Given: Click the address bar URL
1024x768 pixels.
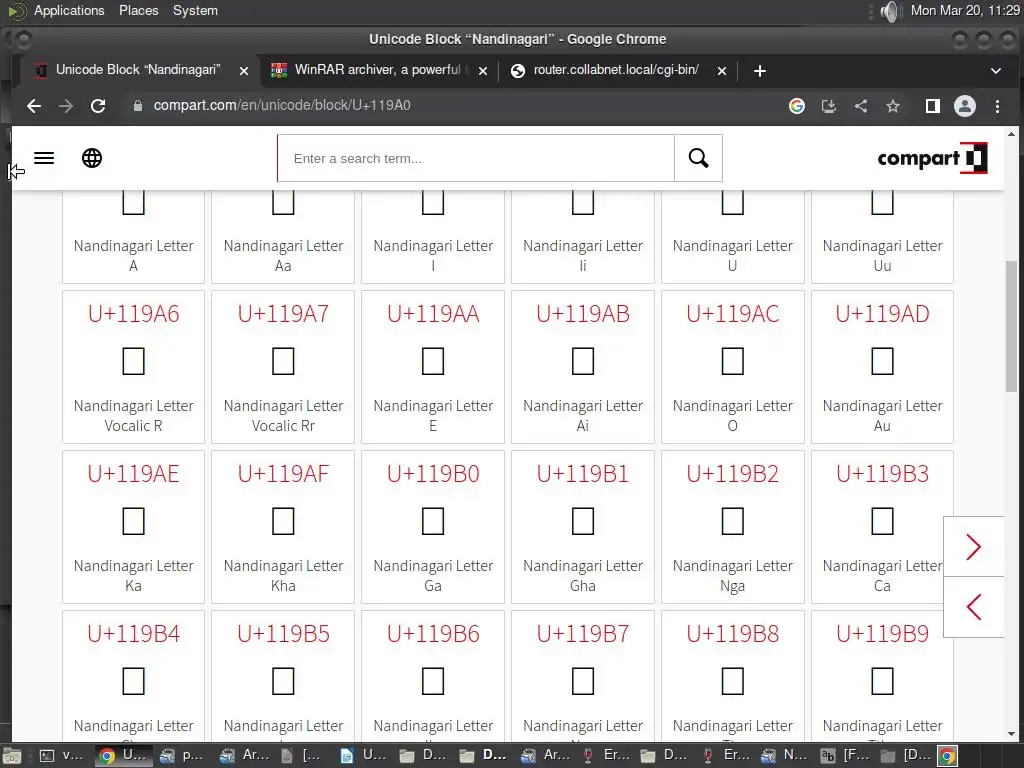Looking at the screenshot, I should [x=281, y=105].
